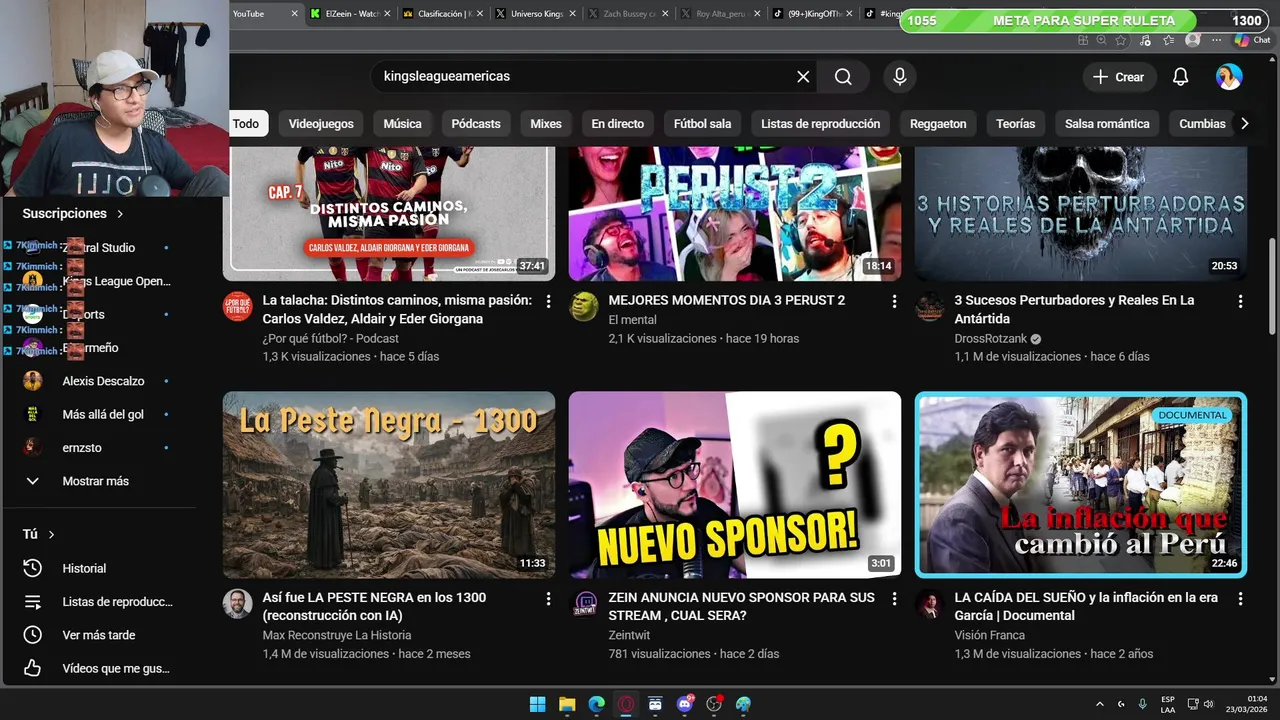The height and width of the screenshot is (720, 1280).
Task: Open the notifications bell
Action: (x=1180, y=77)
